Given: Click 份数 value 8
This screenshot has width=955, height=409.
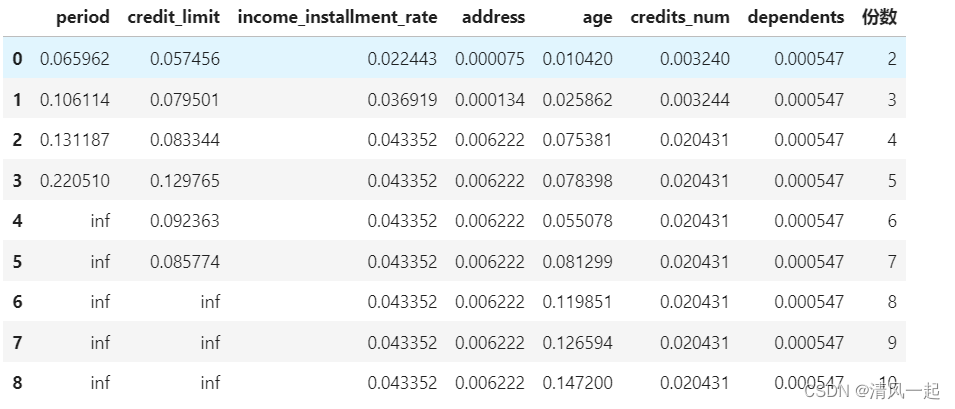Looking at the screenshot, I should (892, 302).
